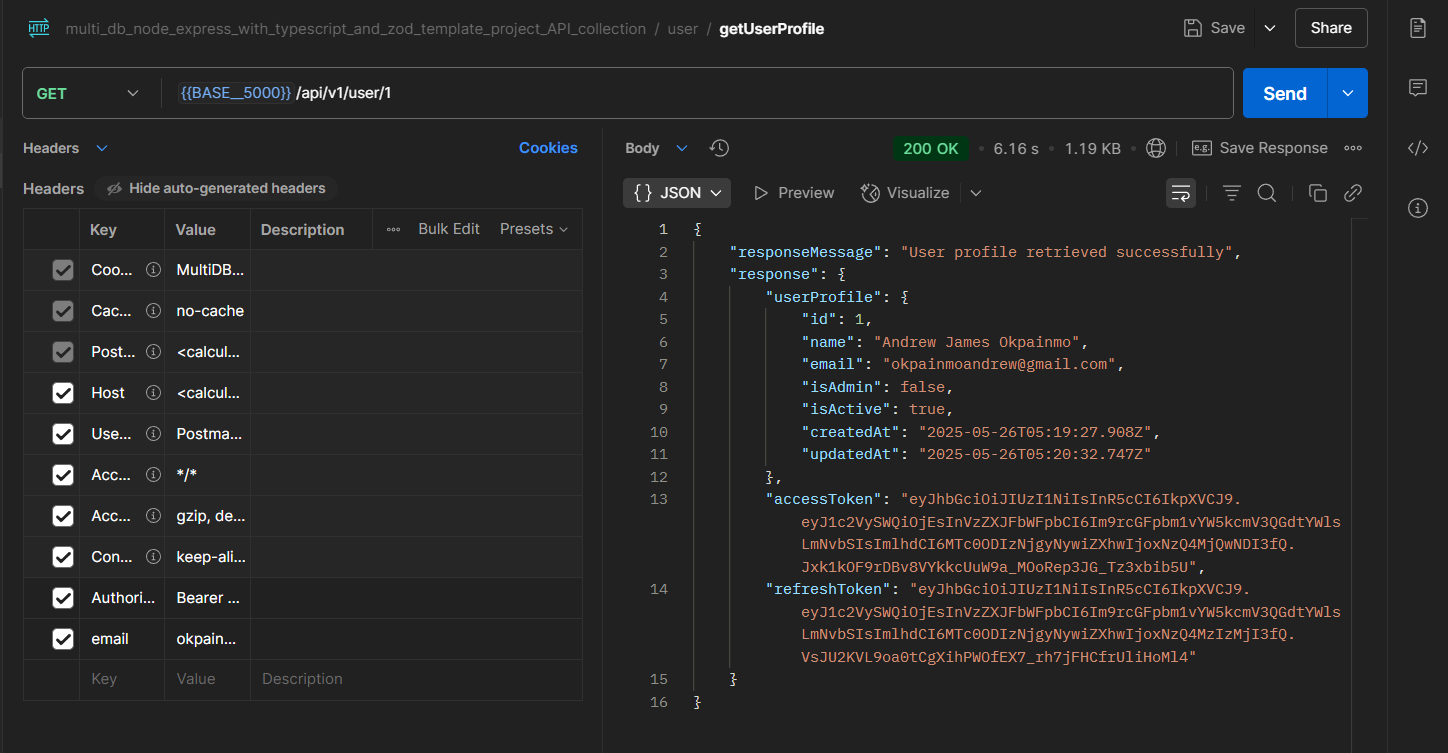The width and height of the screenshot is (1448, 753).
Task: Open the request info icon in sidebar
Action: [x=1417, y=208]
